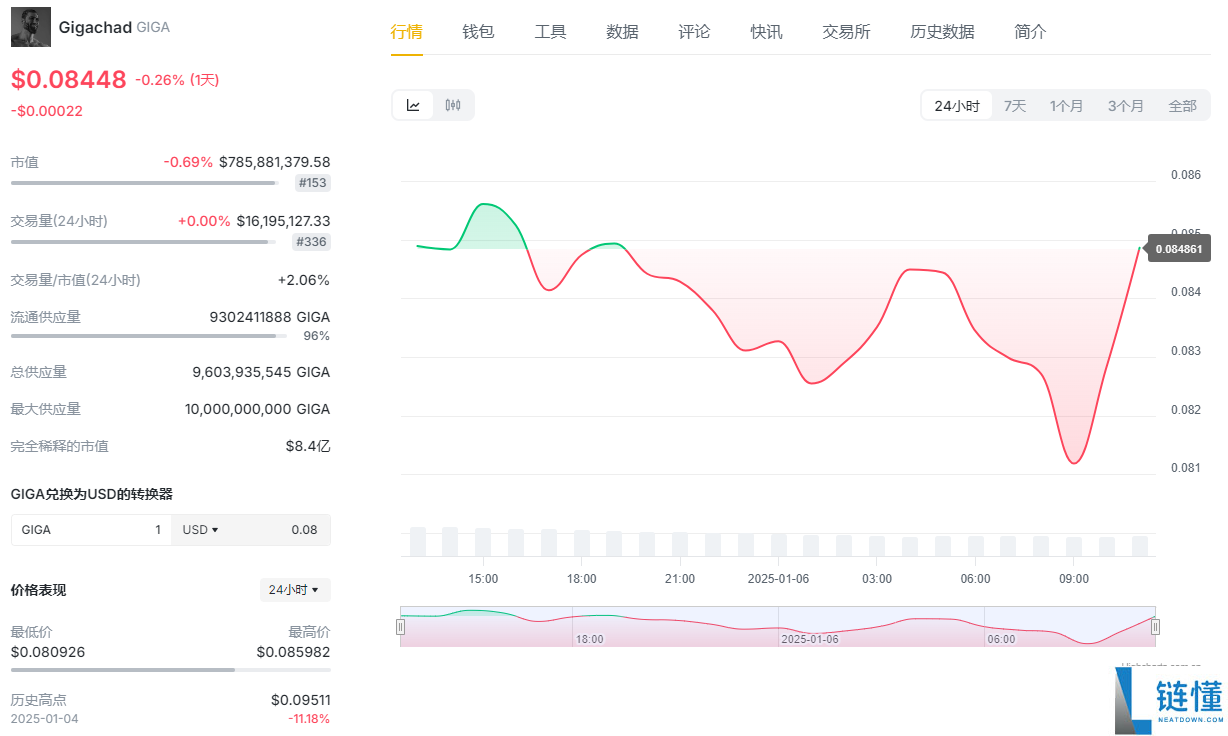
Task: Click the low-high price range bar
Action: click(170, 670)
